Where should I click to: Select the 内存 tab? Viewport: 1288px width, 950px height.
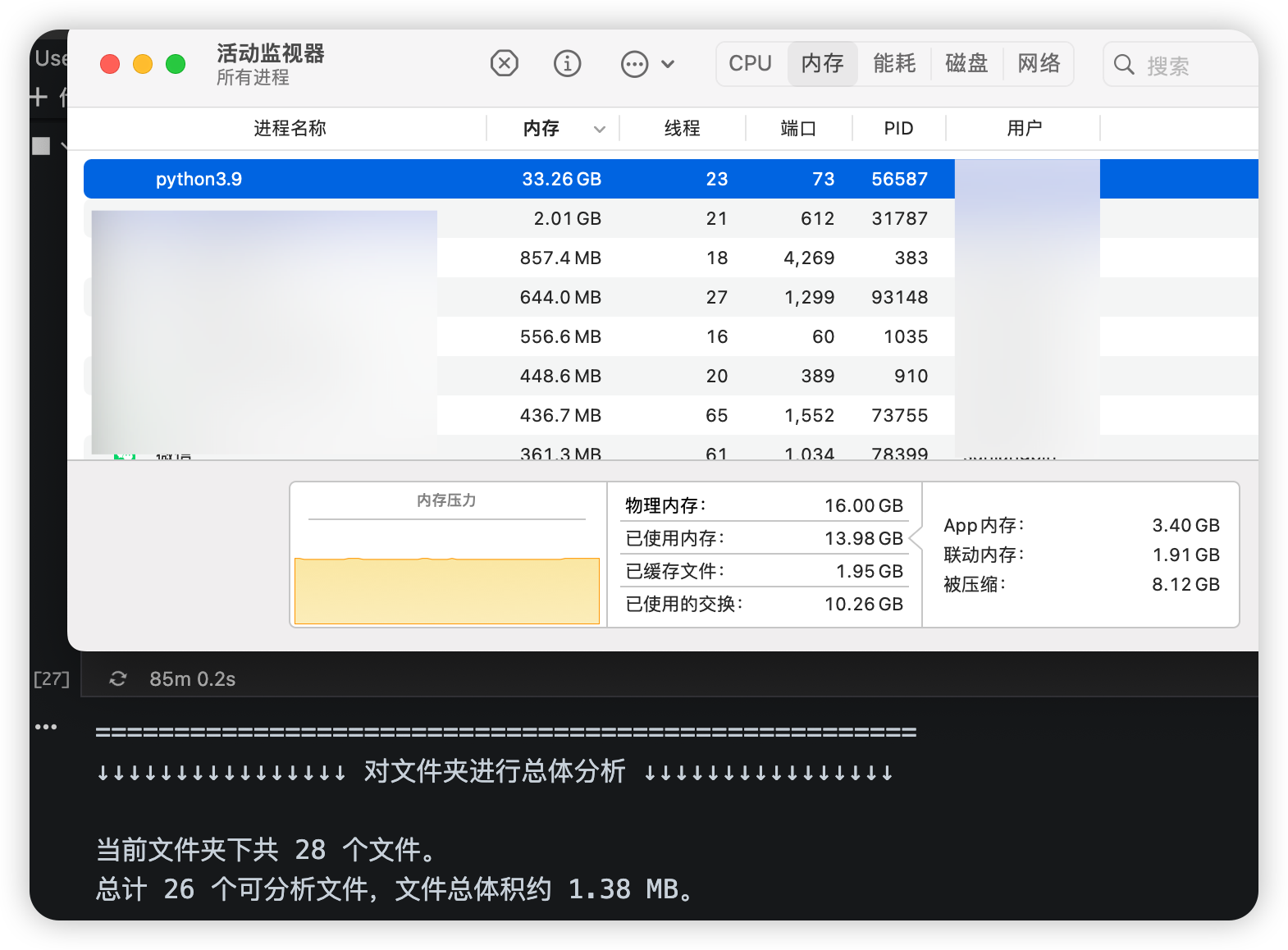[x=823, y=63]
